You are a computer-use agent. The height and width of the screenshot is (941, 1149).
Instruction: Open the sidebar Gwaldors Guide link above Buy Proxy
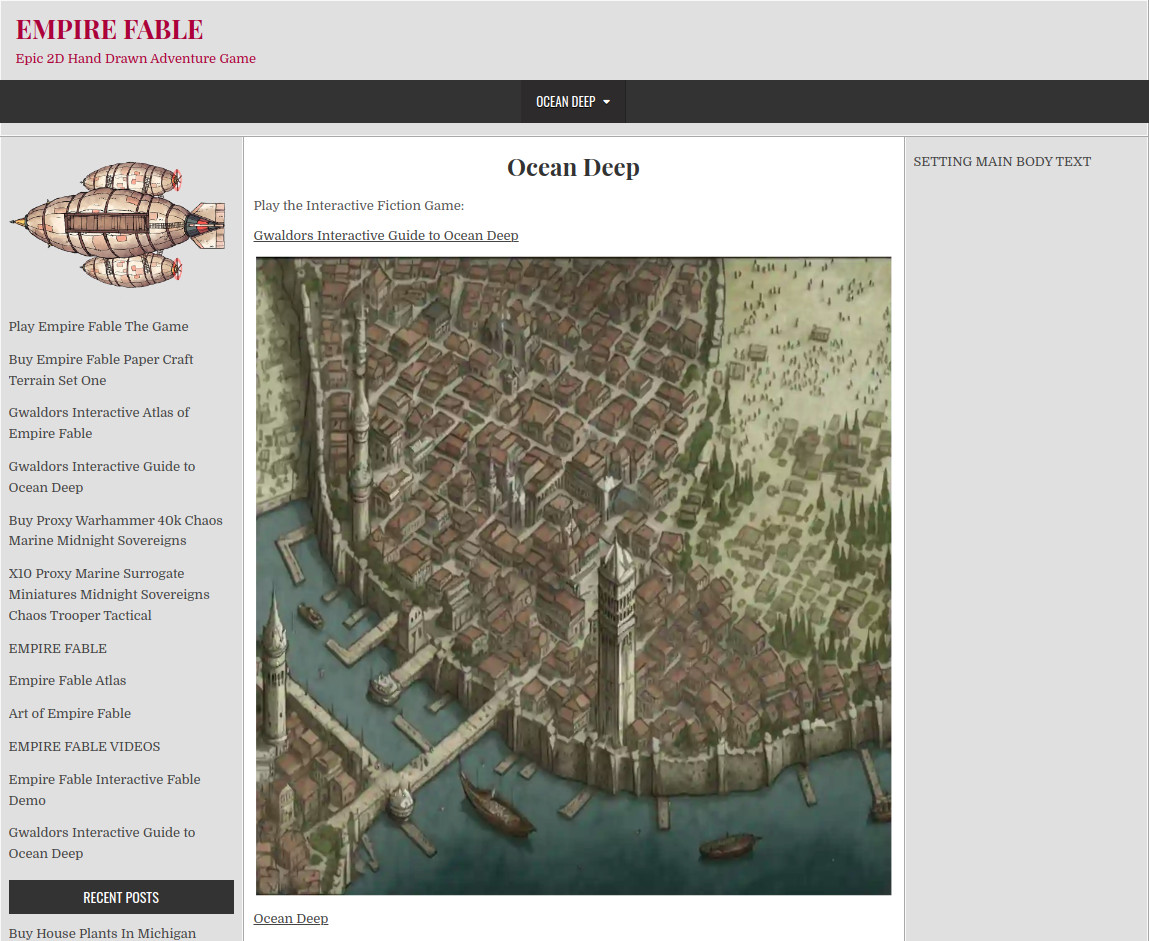click(x=102, y=476)
